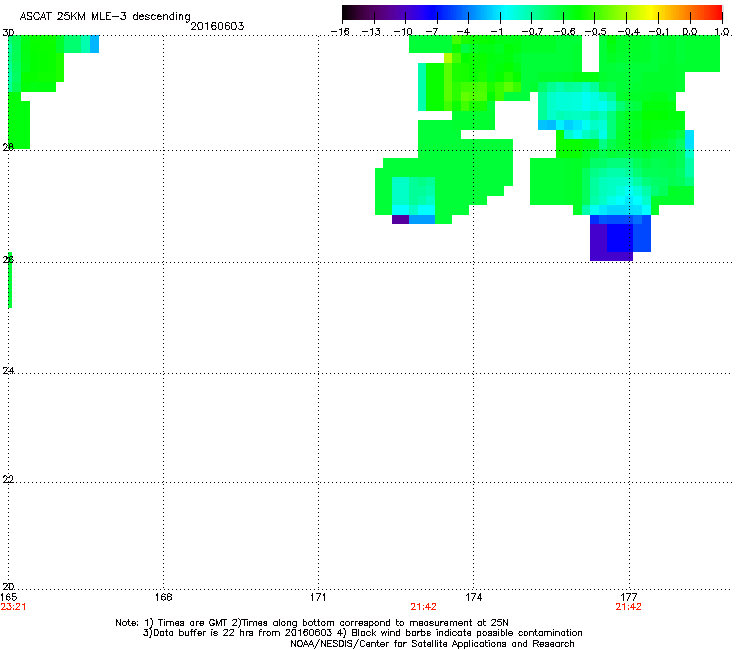740x650 pixels.
Task: Click the -10 color scale label
Action: 403,32
